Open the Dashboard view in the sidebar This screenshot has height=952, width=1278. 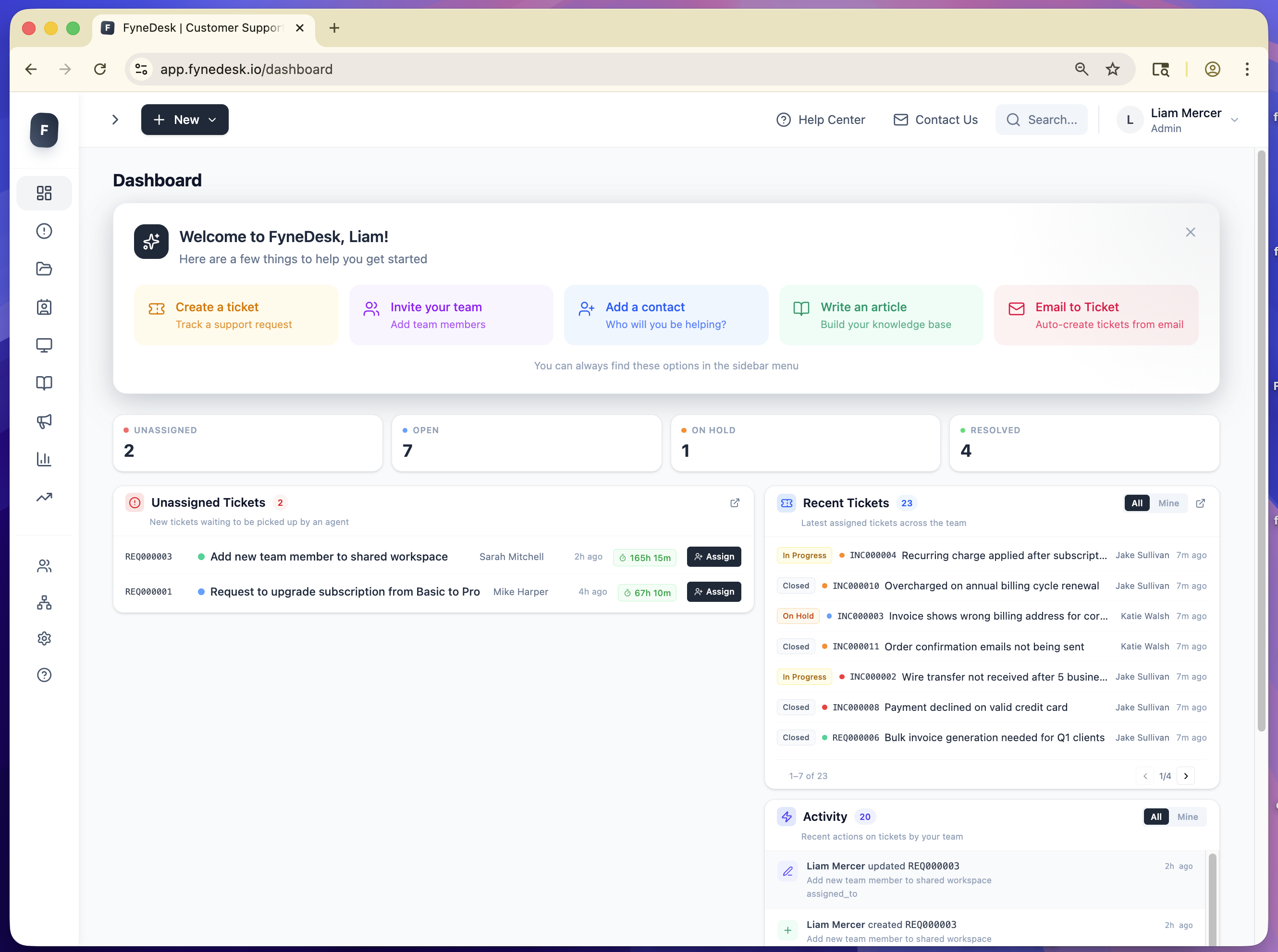pos(44,193)
